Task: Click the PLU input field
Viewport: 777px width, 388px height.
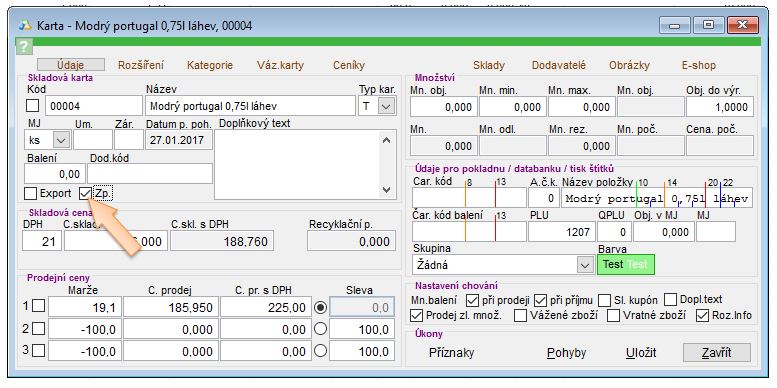Action: click(x=561, y=232)
